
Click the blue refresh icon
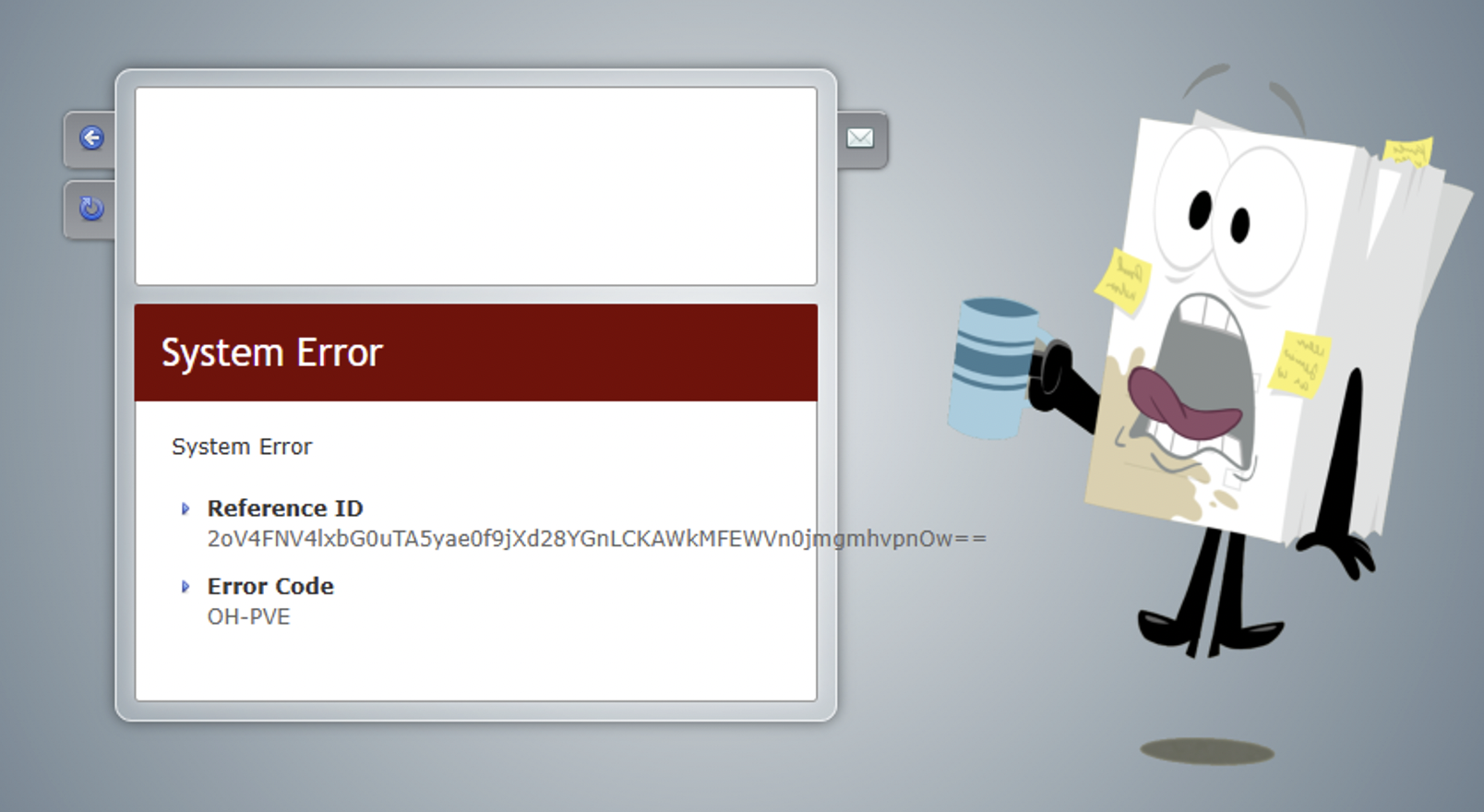91,209
